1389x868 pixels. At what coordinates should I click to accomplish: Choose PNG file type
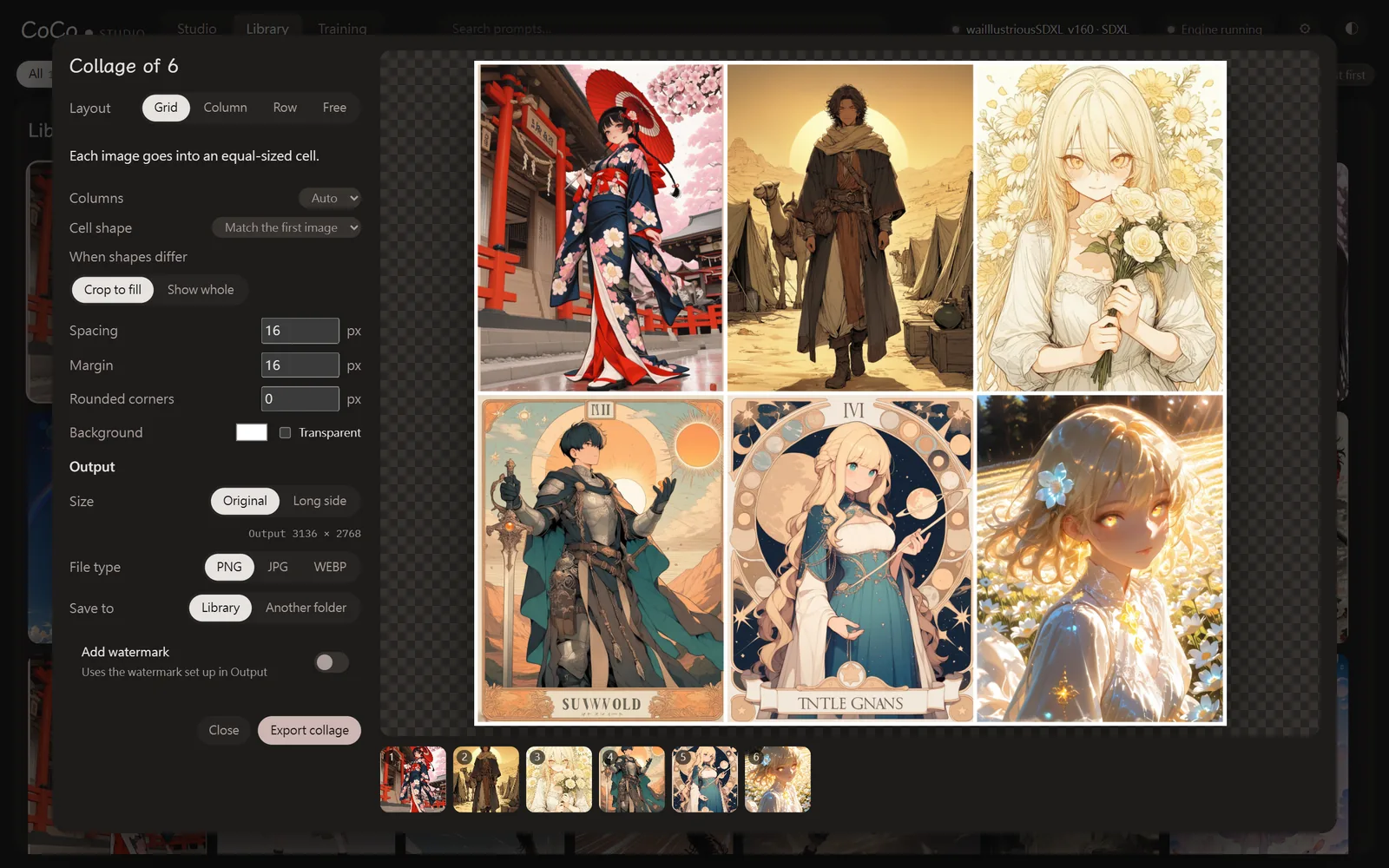coord(229,567)
